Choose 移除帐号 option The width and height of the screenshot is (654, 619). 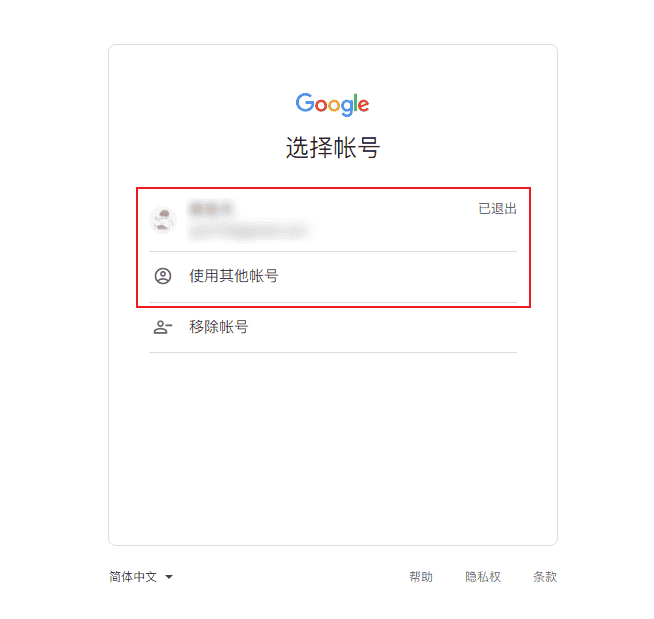click(333, 327)
